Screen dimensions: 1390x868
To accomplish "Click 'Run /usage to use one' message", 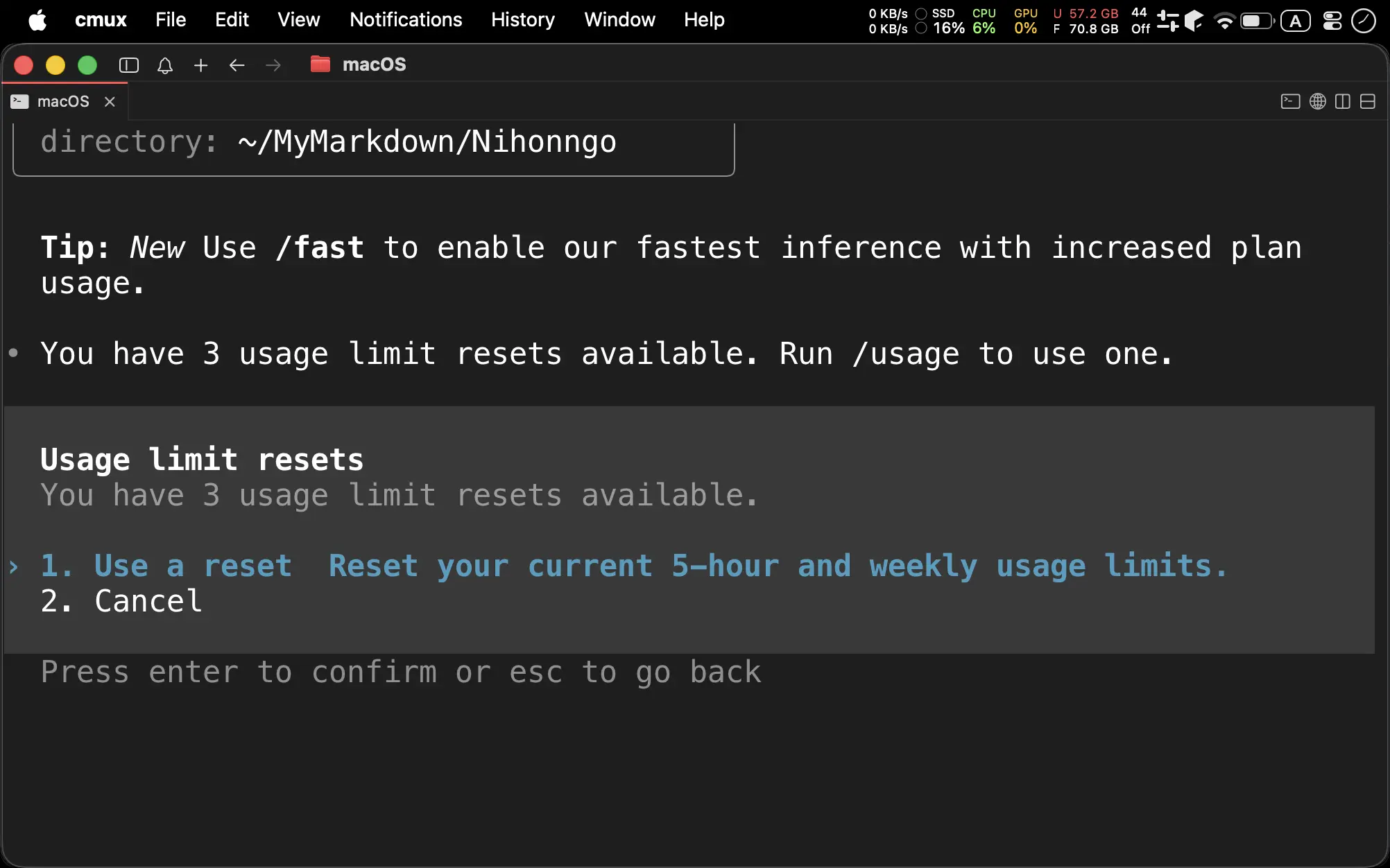I will 976,354.
